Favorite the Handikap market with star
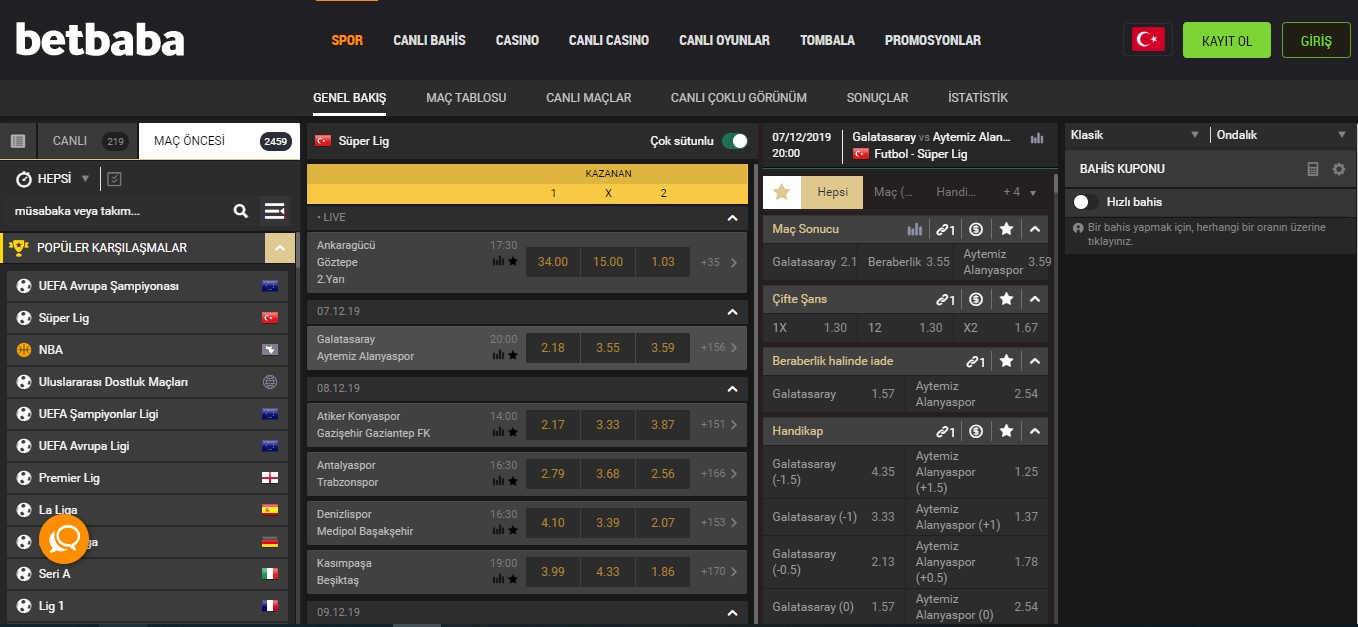 [x=1006, y=431]
